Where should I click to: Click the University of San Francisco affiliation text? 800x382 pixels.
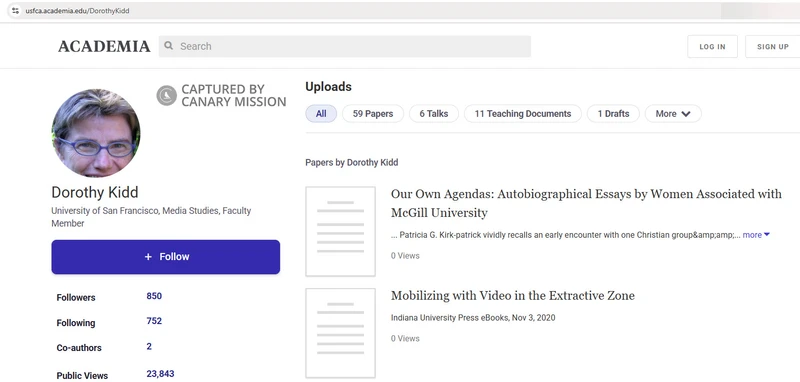click(151, 217)
